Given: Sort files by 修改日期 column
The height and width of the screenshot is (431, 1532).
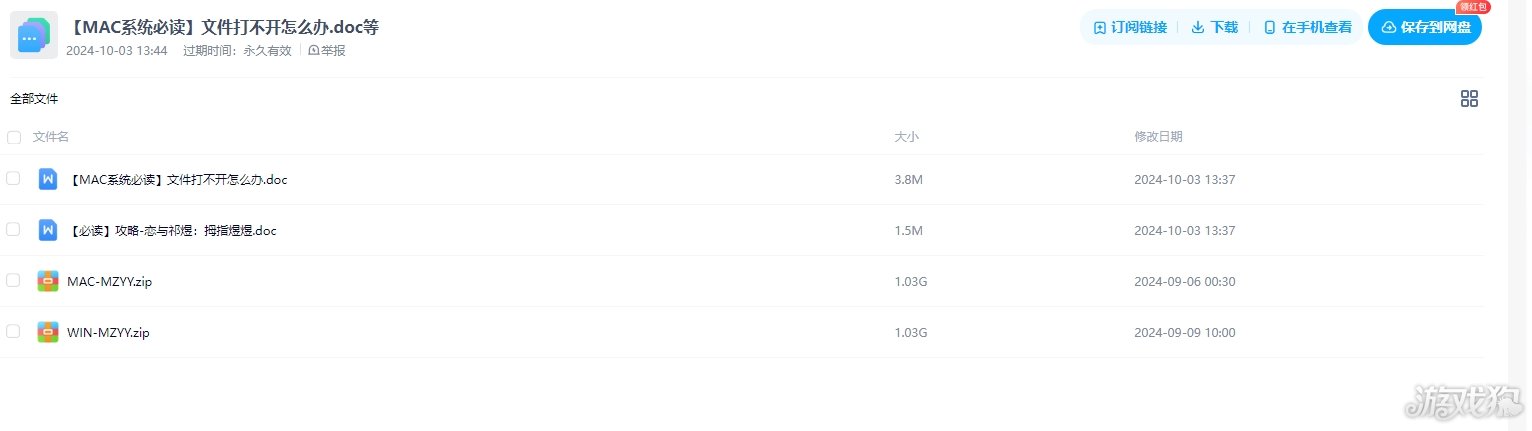Looking at the screenshot, I should 1158,137.
